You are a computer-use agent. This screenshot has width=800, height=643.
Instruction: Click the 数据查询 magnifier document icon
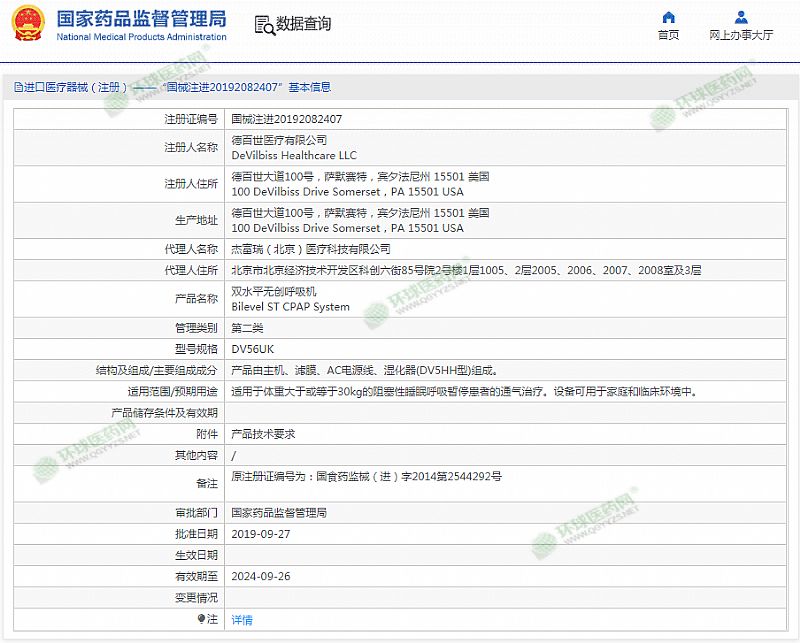pyautogui.click(x=263, y=25)
